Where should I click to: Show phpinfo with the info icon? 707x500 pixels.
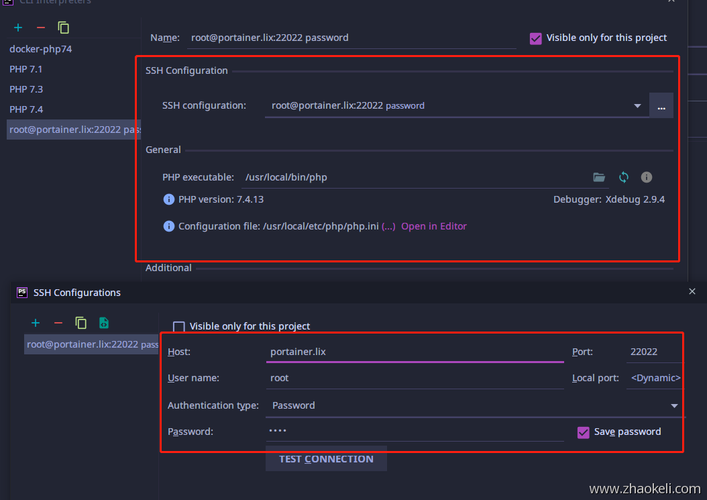pyautogui.click(x=646, y=177)
